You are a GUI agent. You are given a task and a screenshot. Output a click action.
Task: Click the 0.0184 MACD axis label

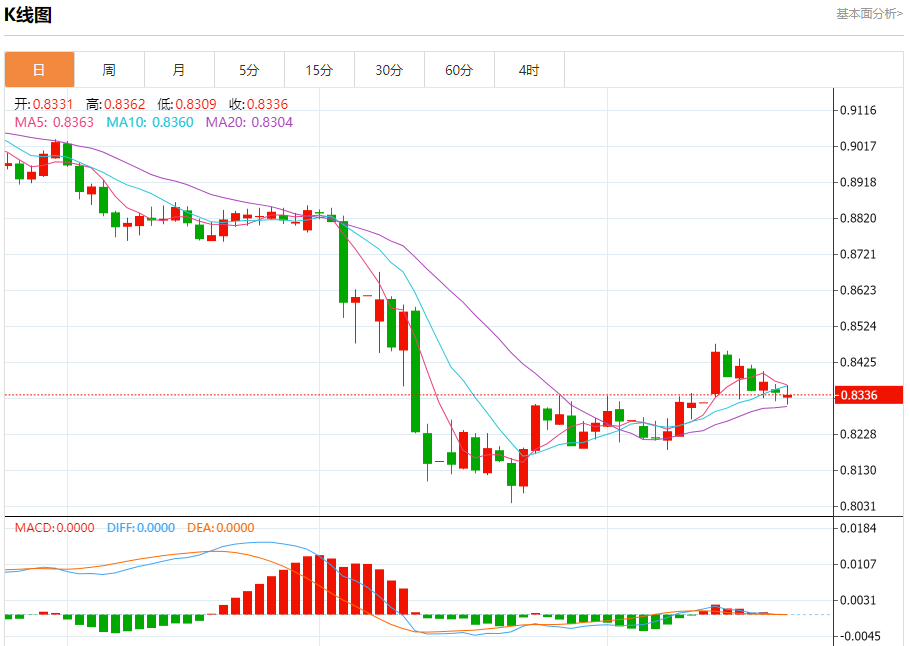tap(858, 528)
